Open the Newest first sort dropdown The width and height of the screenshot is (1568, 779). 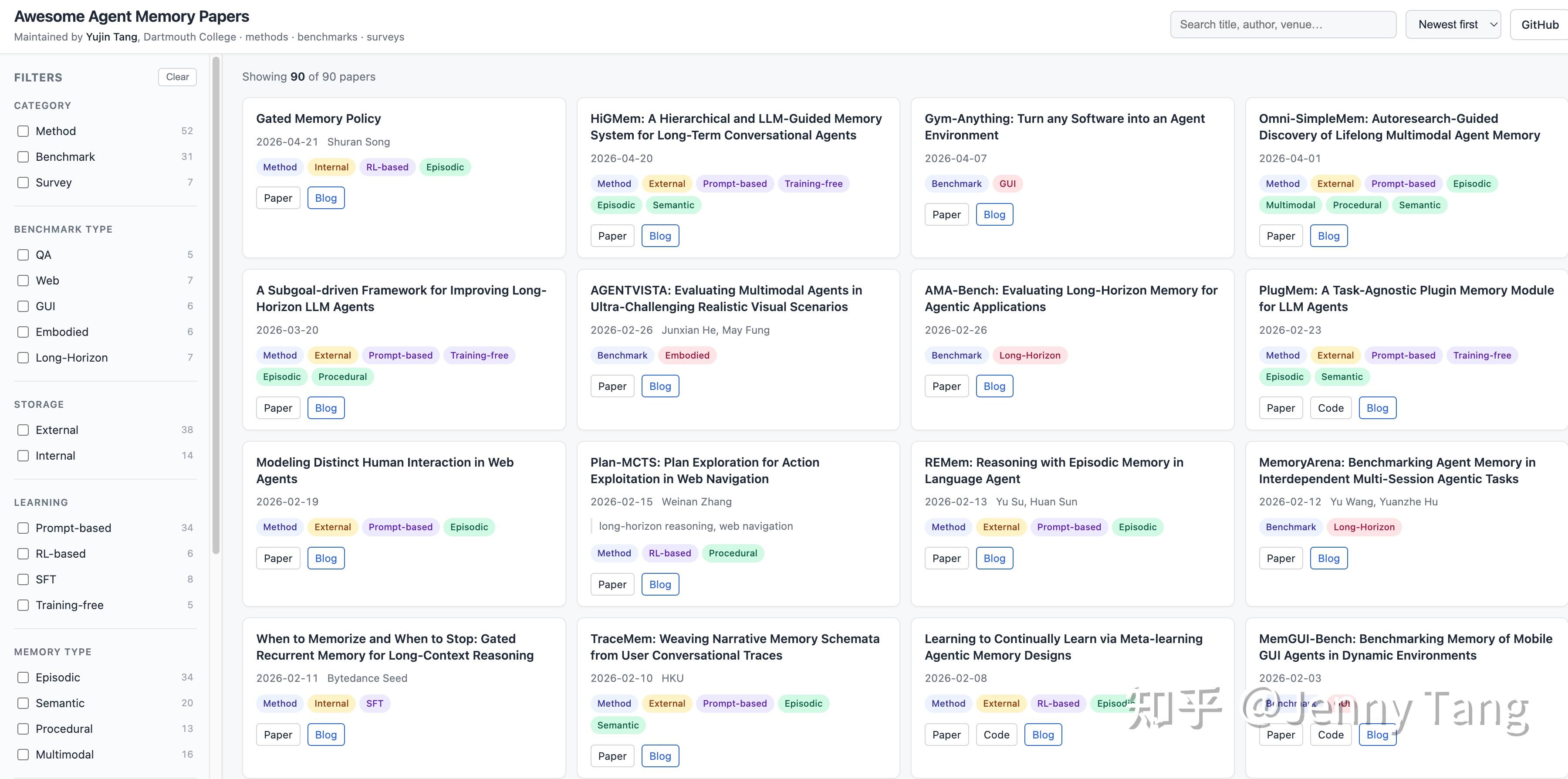(1453, 24)
